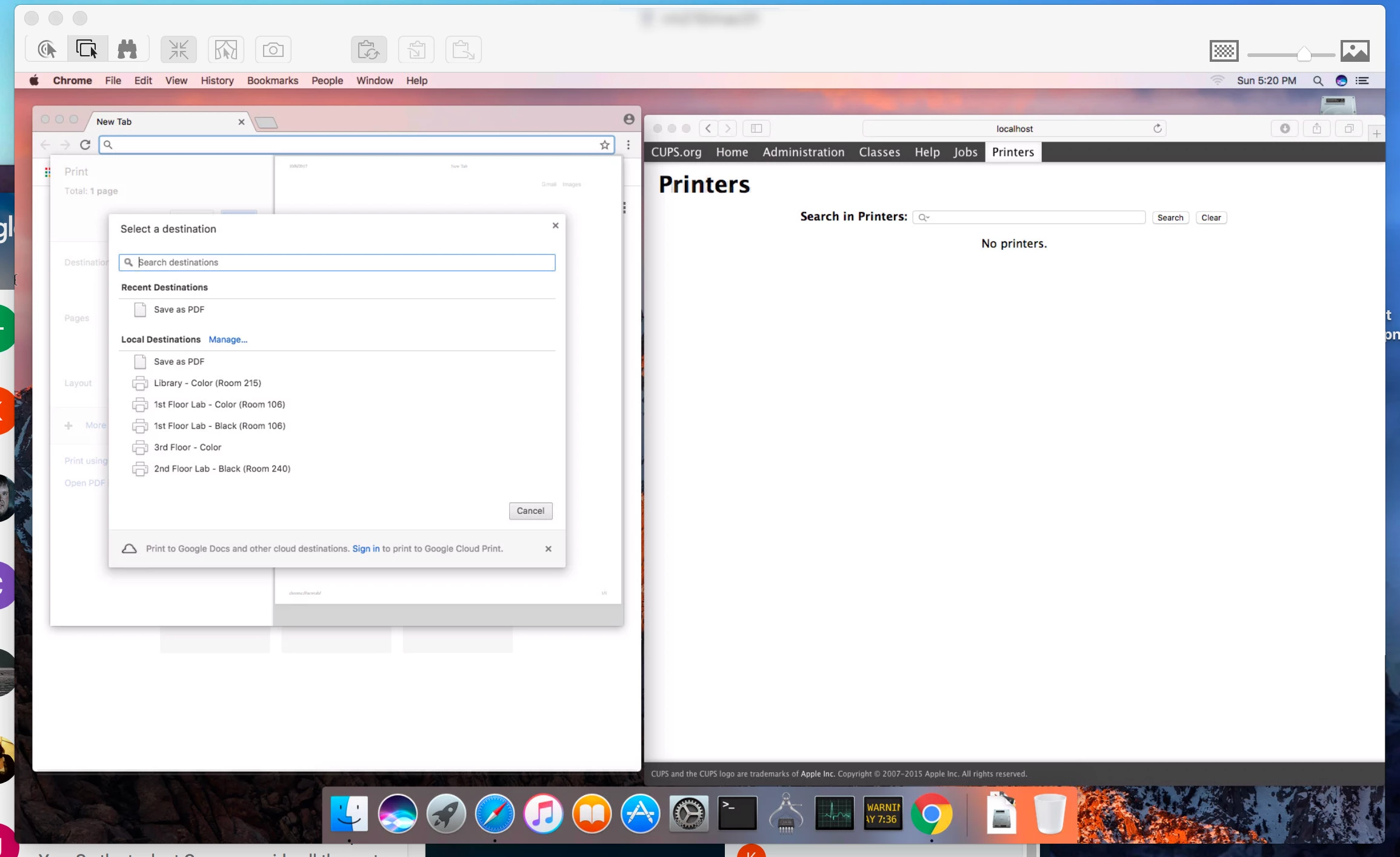Expand search options magnifier in CUPS field
This screenshot has height=857, width=1400.
click(x=924, y=218)
